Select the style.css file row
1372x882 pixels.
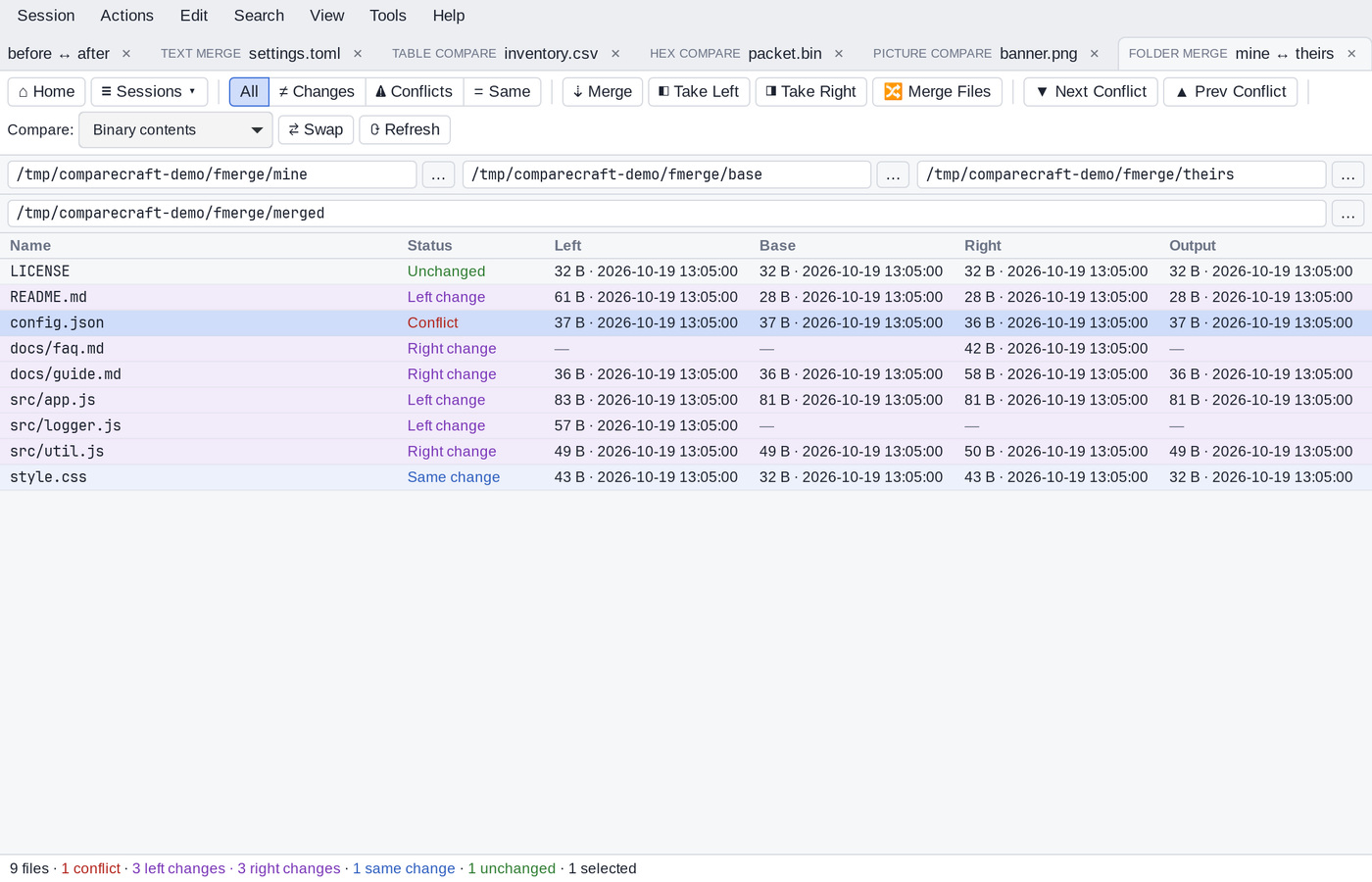pos(686,477)
